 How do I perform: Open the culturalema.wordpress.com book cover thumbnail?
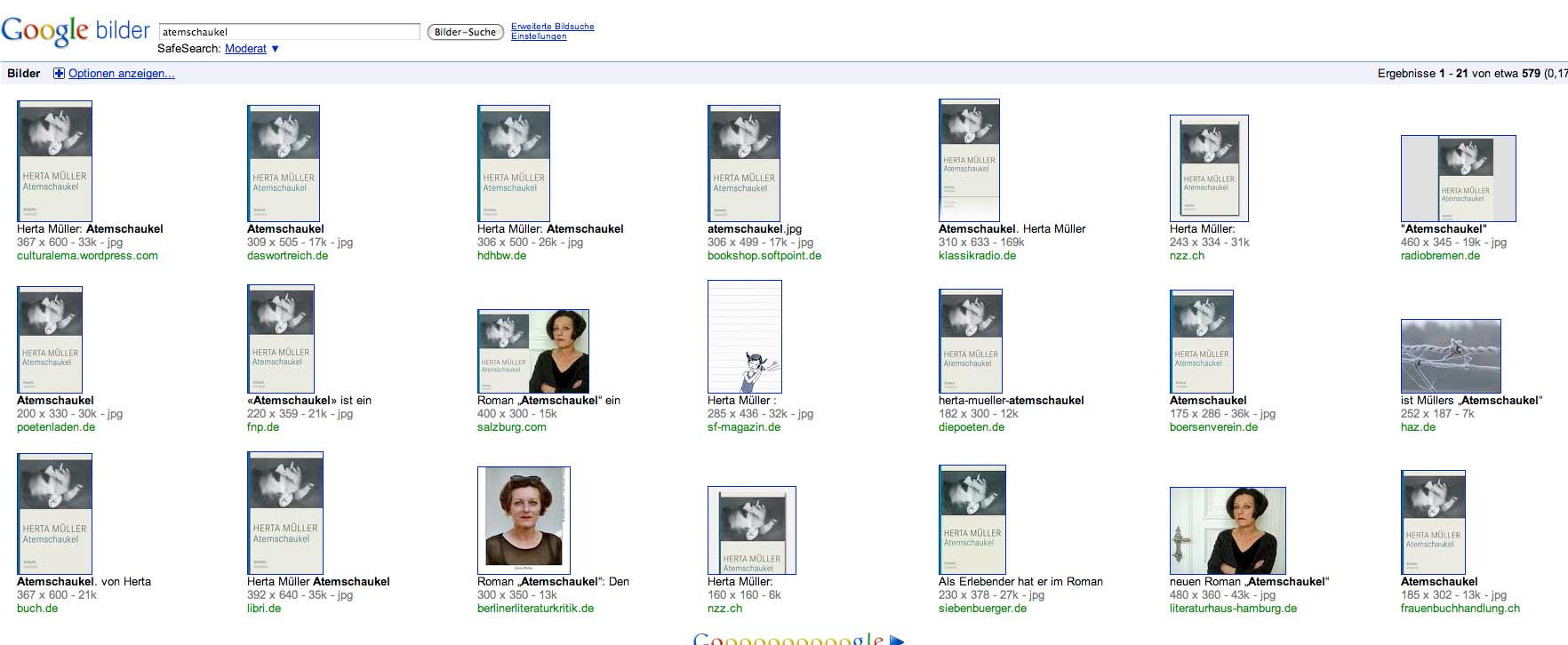click(55, 161)
